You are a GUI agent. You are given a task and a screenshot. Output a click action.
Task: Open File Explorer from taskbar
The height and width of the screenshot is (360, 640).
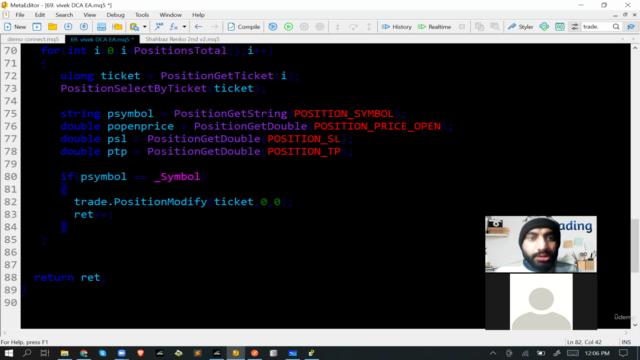tap(64, 353)
